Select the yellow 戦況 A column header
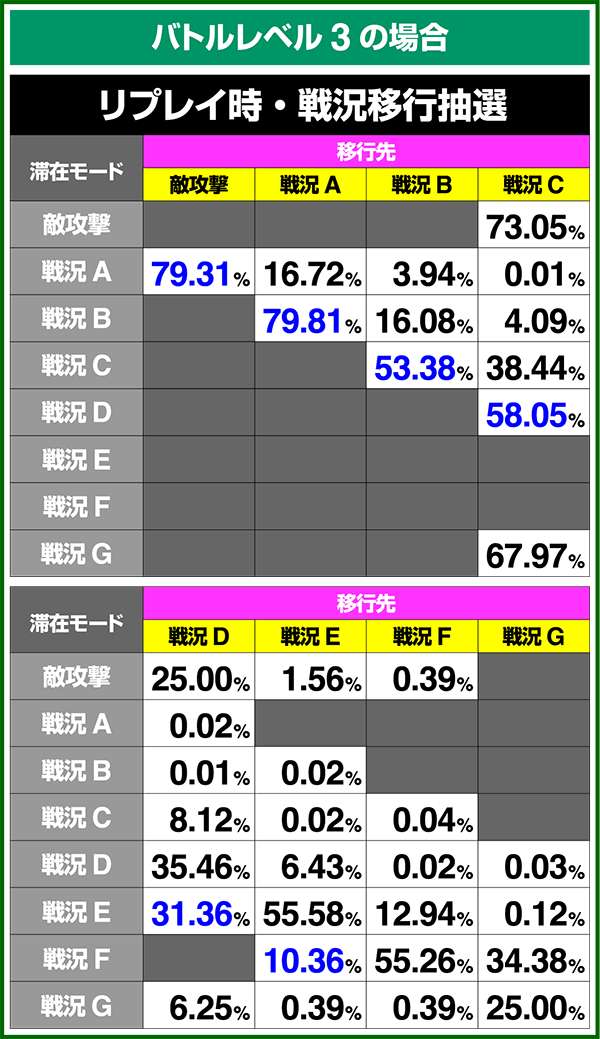Viewport: 600px width, 1039px height. tap(311, 185)
